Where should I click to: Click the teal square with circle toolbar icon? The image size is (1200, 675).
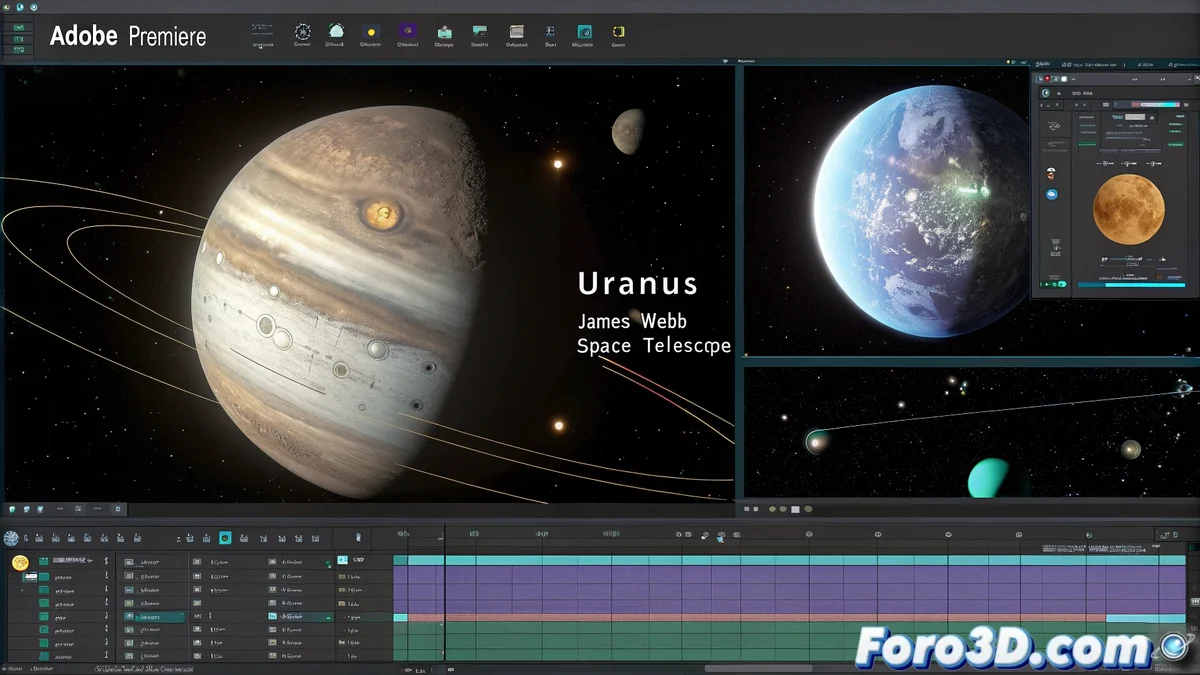click(x=584, y=32)
